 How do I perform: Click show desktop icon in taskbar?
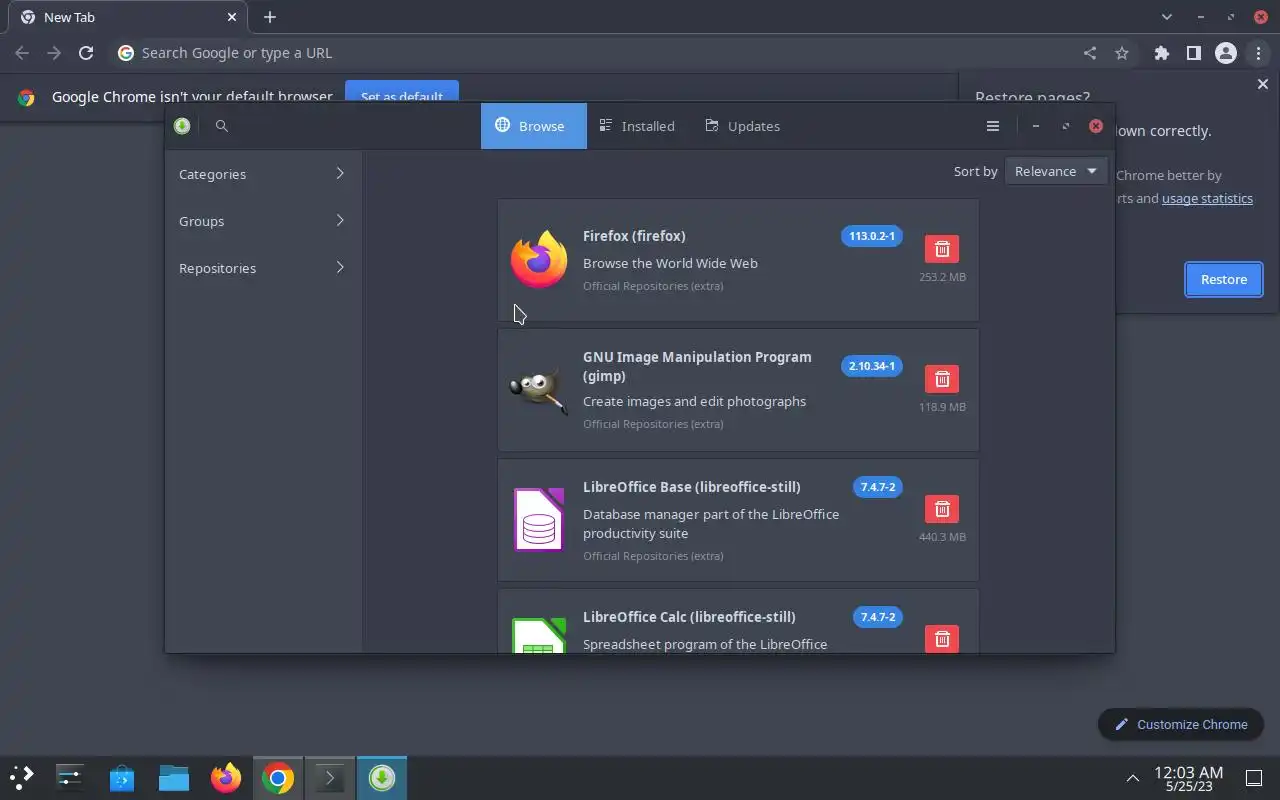1253,778
